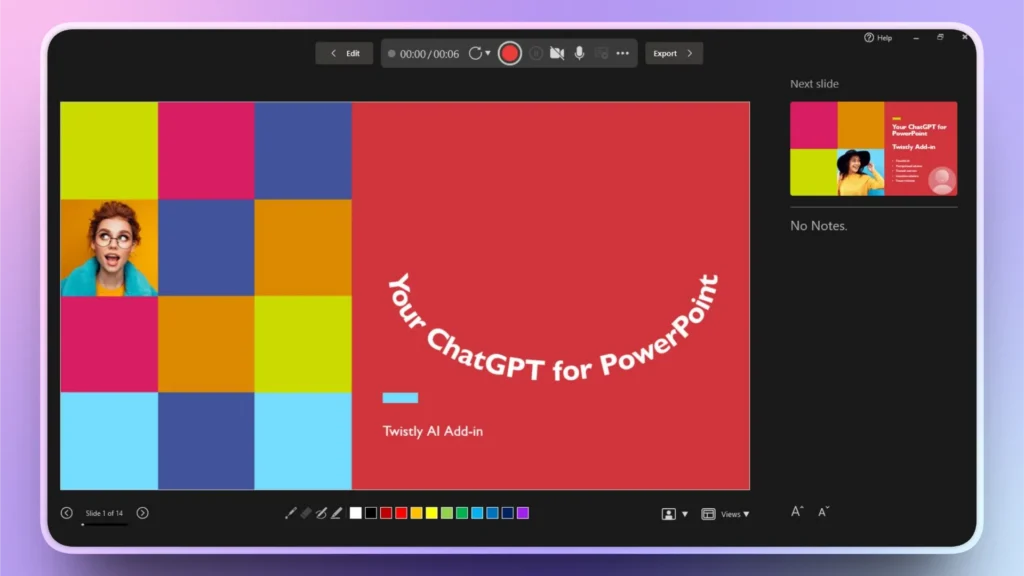This screenshot has width=1024, height=576.
Task: Advance to the next slide
Action: (x=143, y=512)
